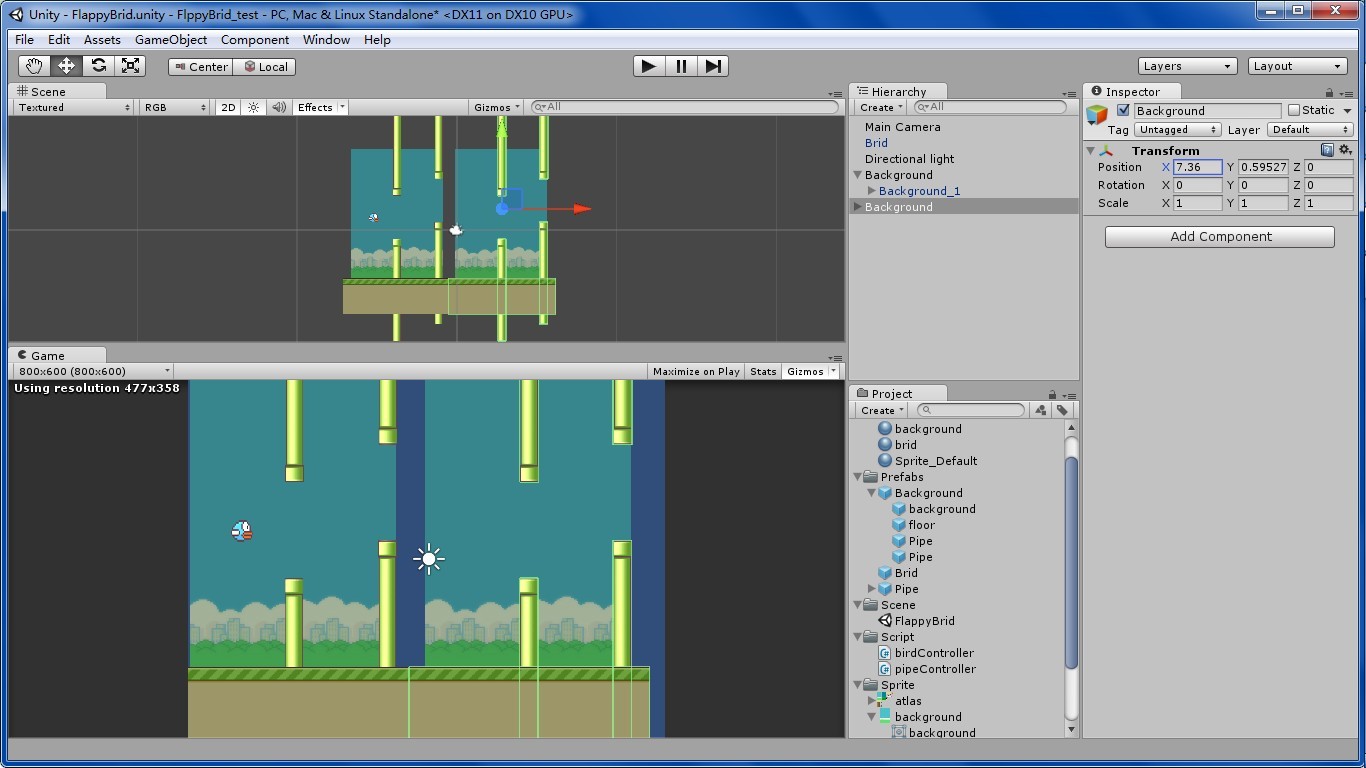
Task: Click the Position X input field
Action: (x=1195, y=167)
